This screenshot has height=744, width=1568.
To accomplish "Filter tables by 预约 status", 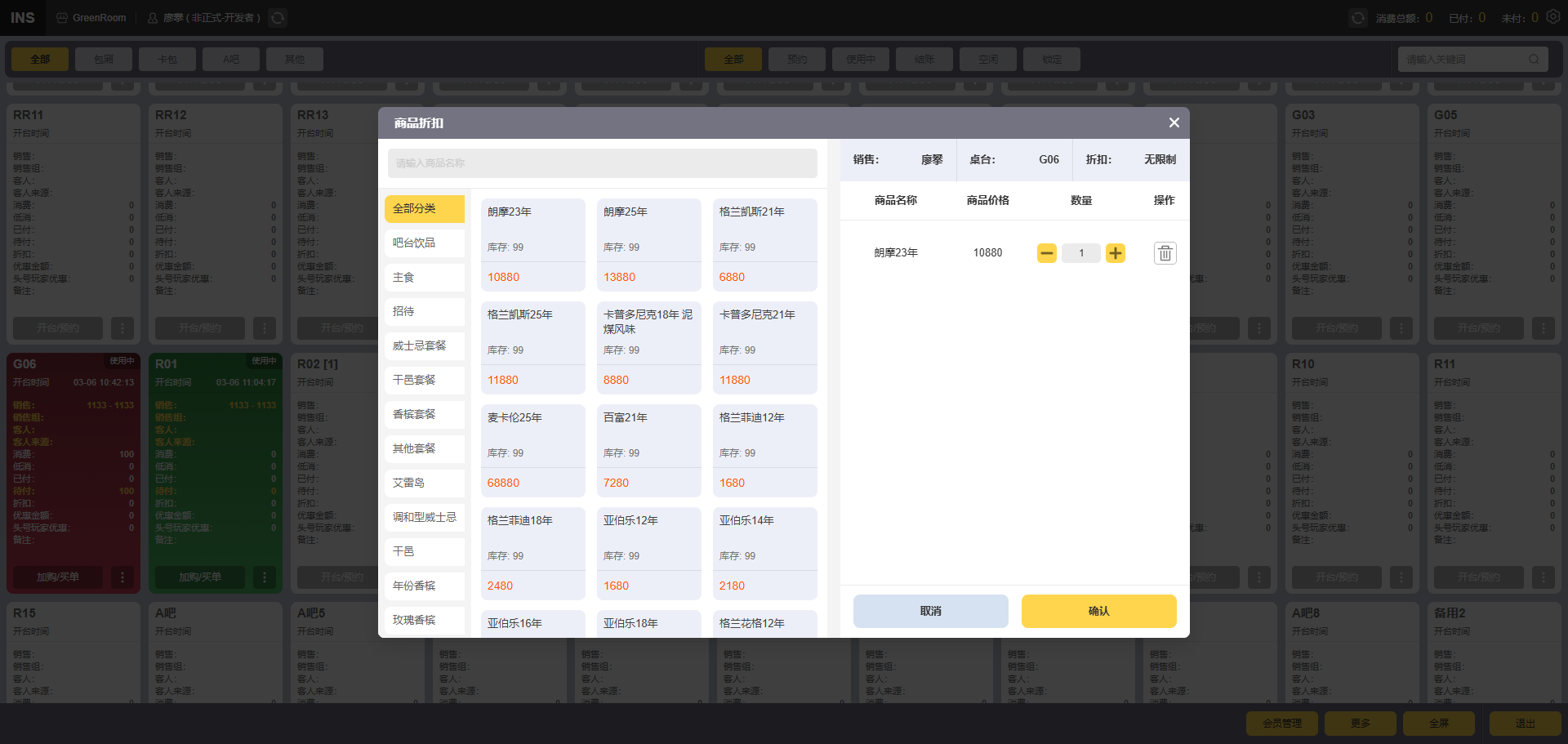I will [x=797, y=60].
